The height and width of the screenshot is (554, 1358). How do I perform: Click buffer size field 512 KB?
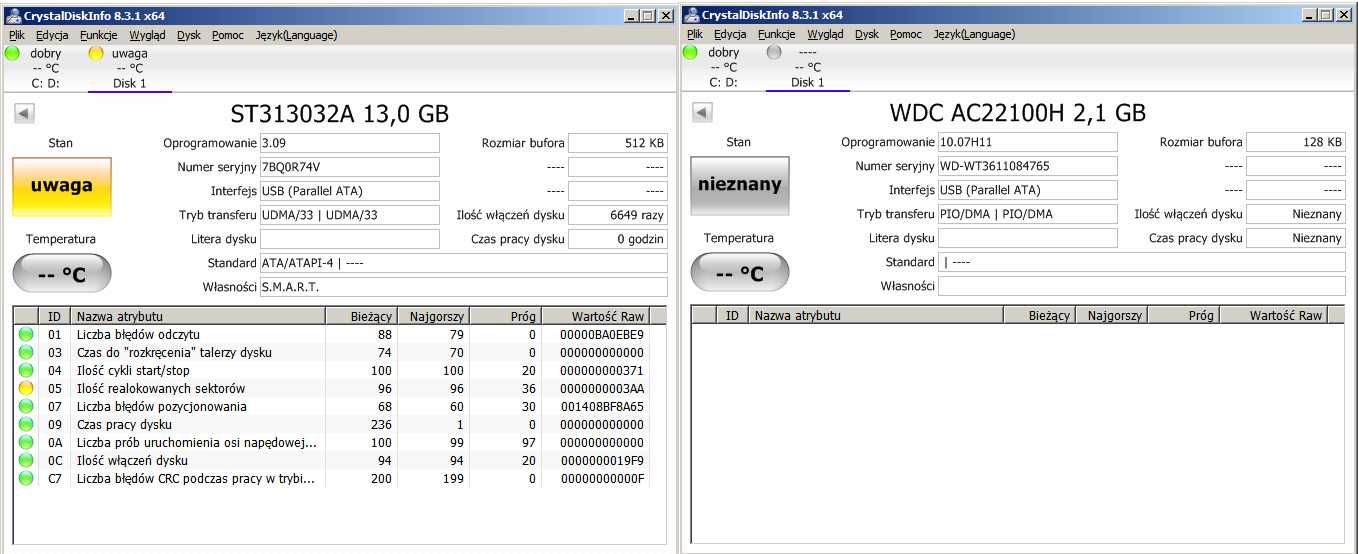click(x=618, y=143)
